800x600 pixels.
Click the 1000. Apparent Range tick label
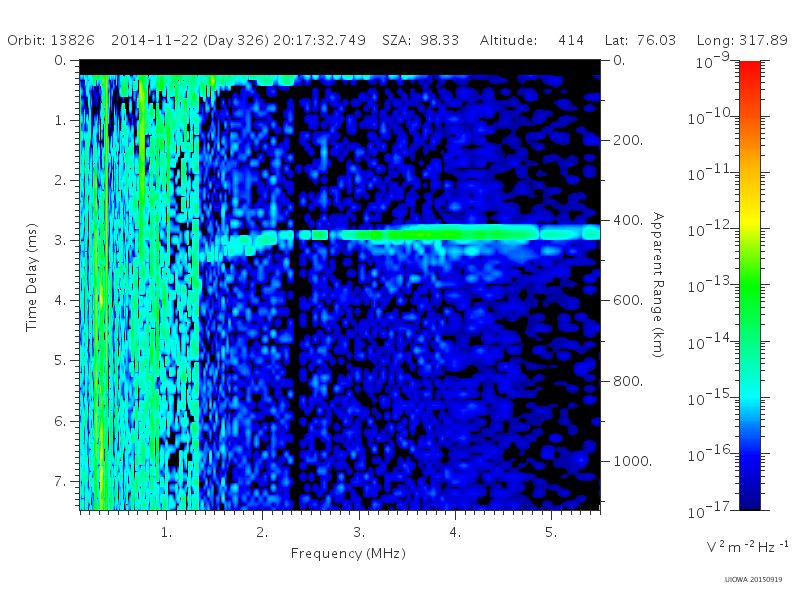click(x=633, y=461)
